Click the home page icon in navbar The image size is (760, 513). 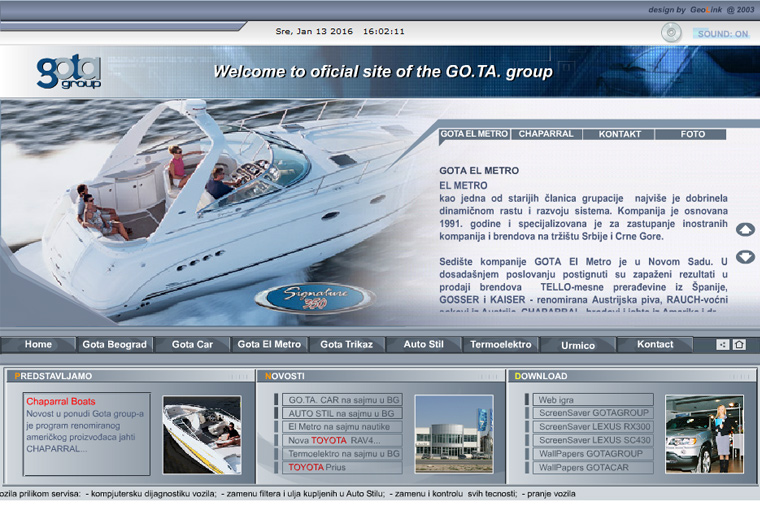739,344
